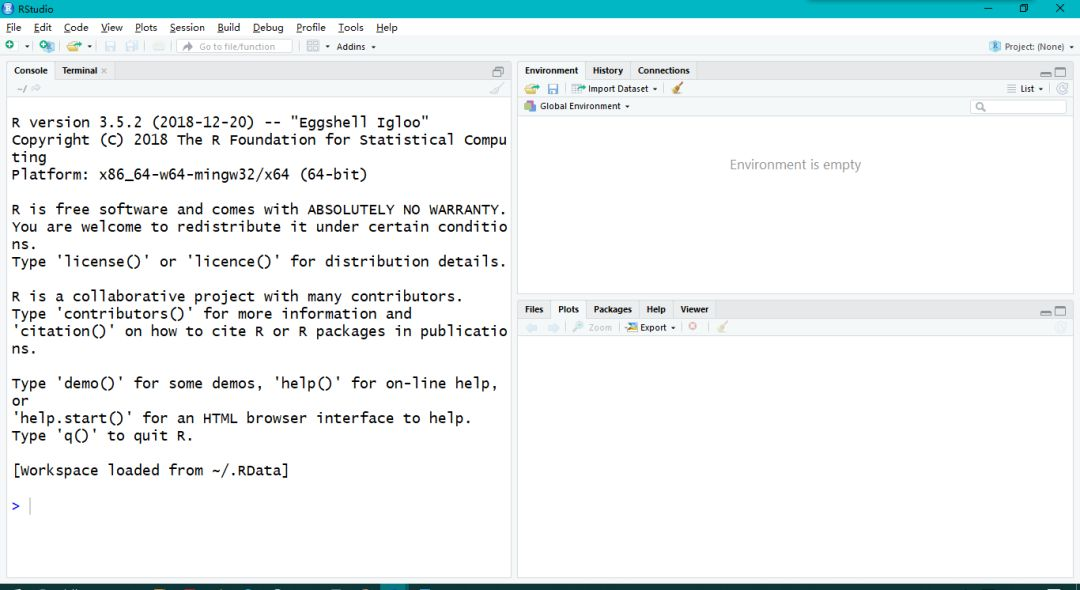Minimize the Plots pane
This screenshot has height=590, width=1080.
pyautogui.click(x=1046, y=312)
